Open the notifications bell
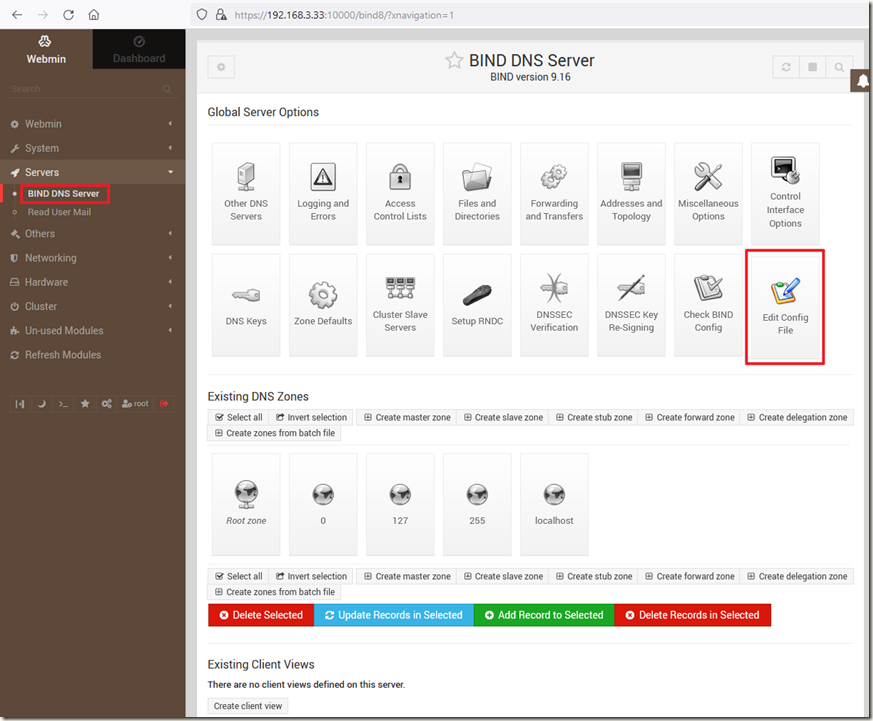This screenshot has width=873, height=721. (862, 81)
